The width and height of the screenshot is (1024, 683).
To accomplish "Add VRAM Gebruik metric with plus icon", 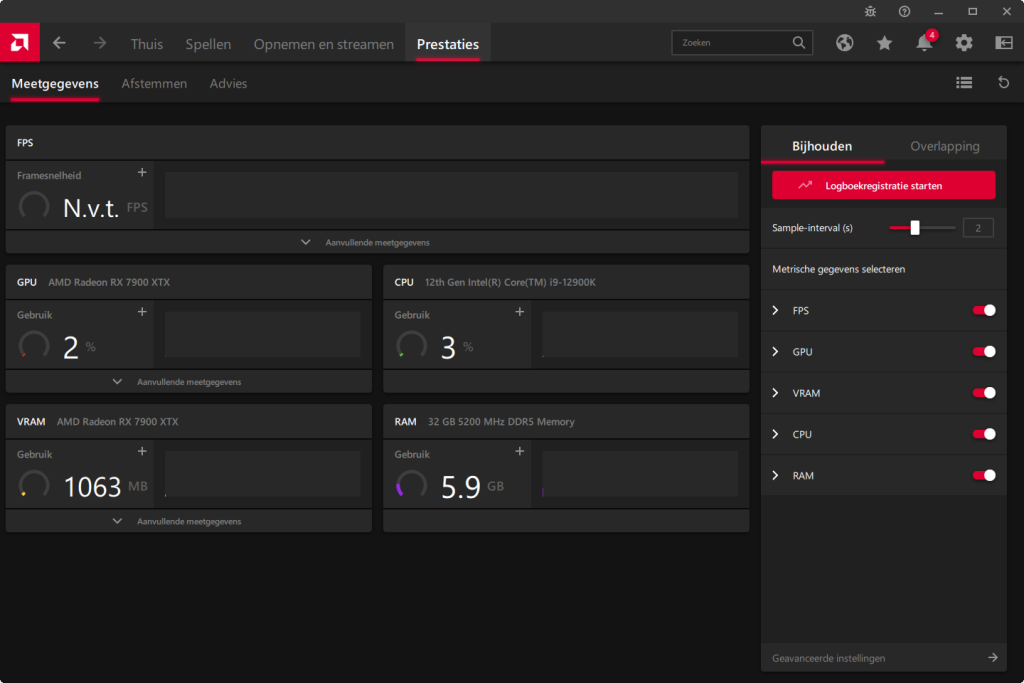I will pos(142,451).
